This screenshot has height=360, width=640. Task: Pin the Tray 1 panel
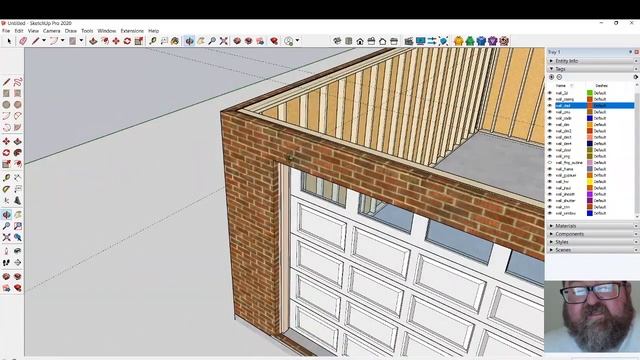click(x=630, y=52)
